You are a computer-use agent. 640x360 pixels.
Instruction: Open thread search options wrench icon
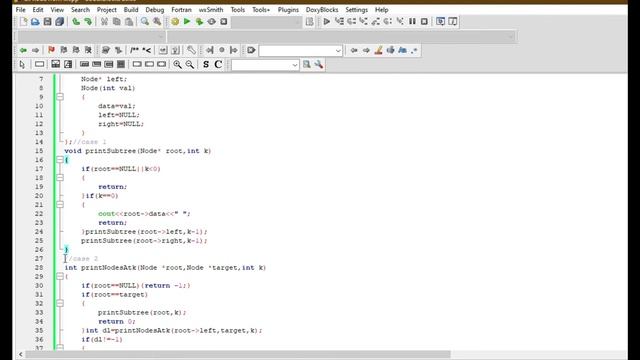(x=319, y=64)
